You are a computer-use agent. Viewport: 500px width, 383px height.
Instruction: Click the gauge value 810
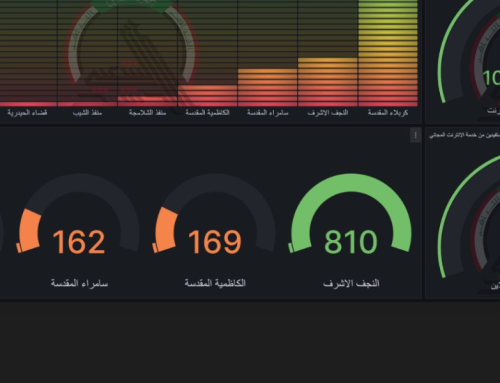coord(351,242)
